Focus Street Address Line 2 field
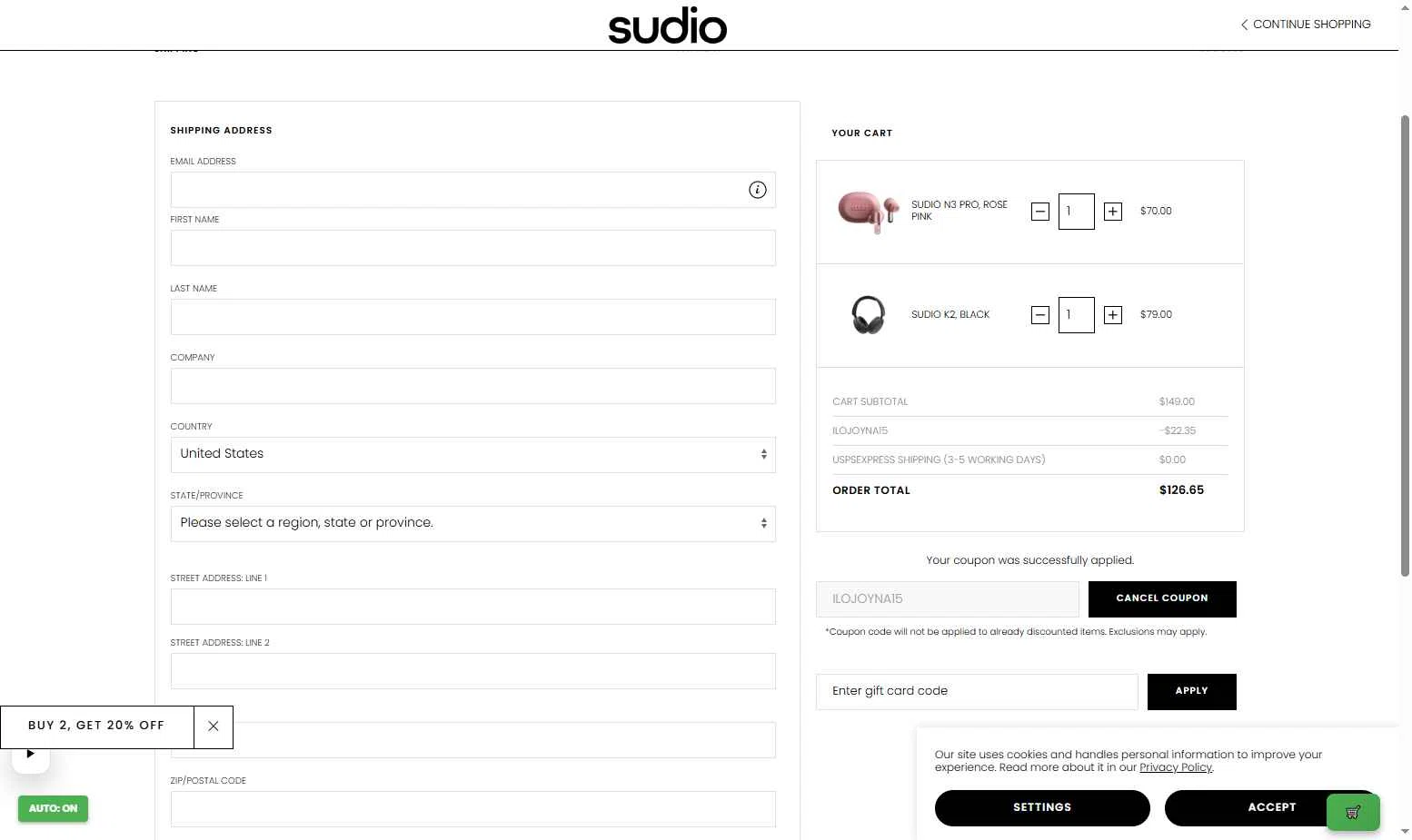The height and width of the screenshot is (840, 1412). pos(473,671)
